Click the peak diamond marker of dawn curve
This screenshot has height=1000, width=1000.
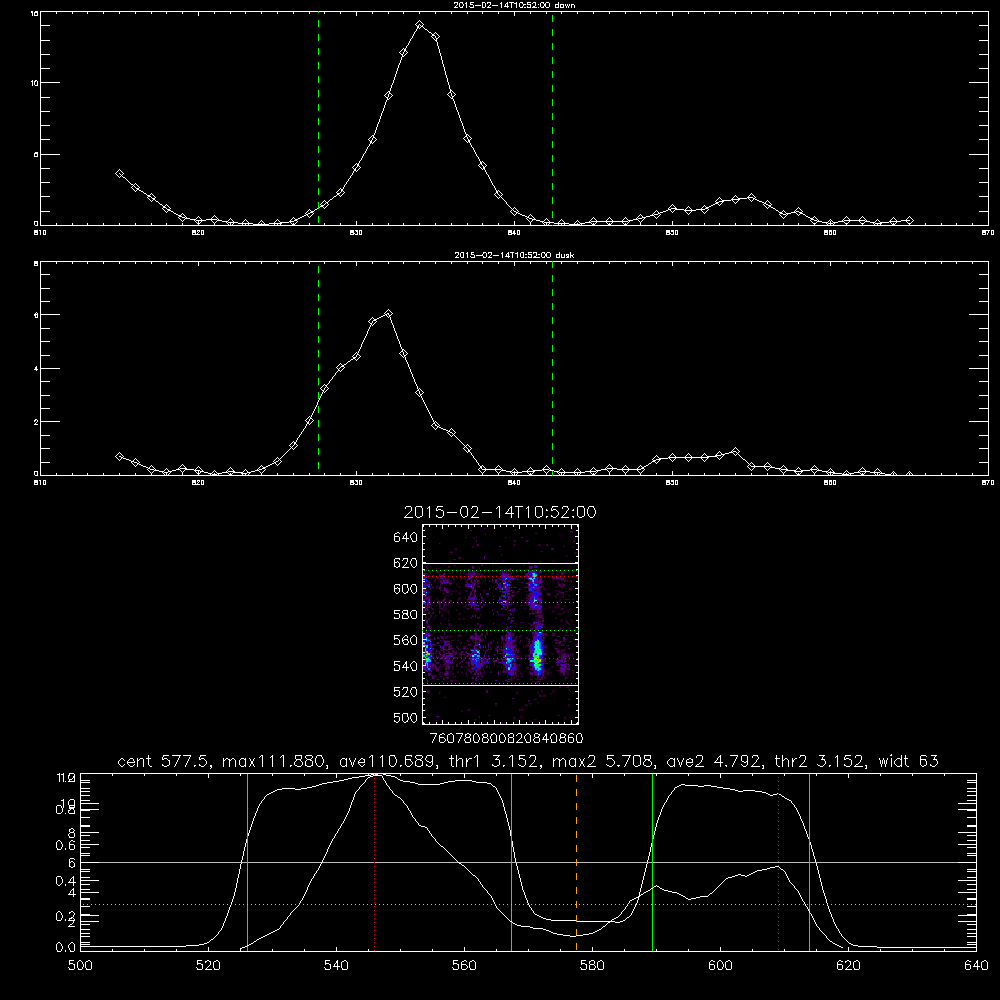(420, 25)
